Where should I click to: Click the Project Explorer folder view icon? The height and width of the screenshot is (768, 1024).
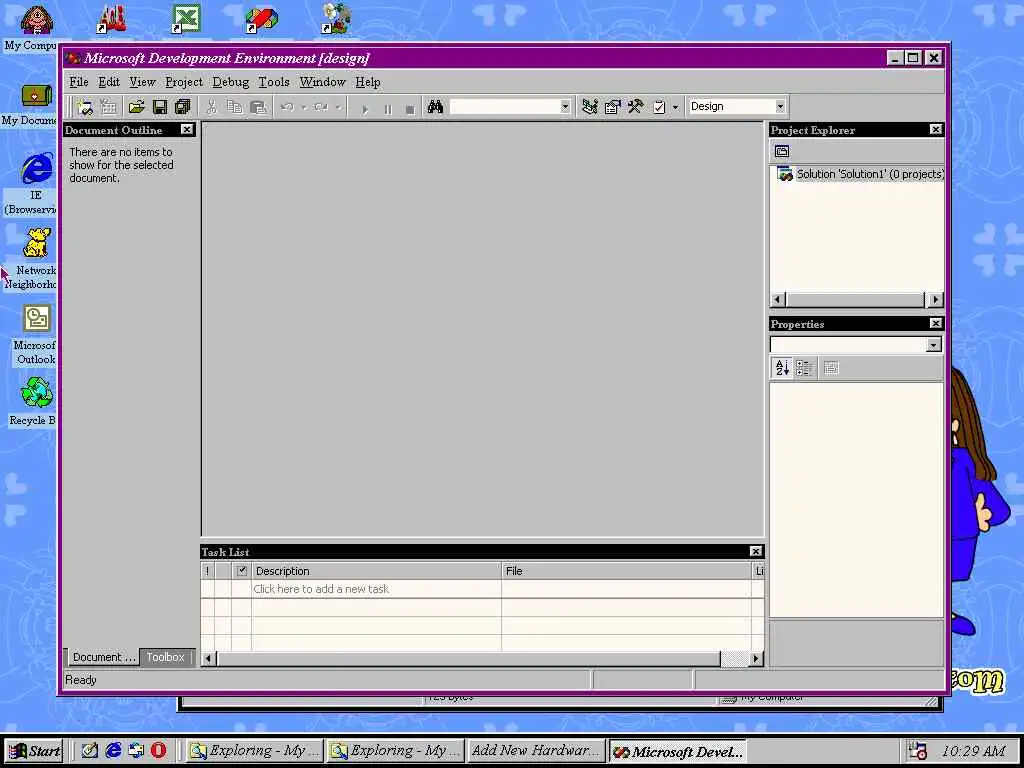[x=782, y=152]
